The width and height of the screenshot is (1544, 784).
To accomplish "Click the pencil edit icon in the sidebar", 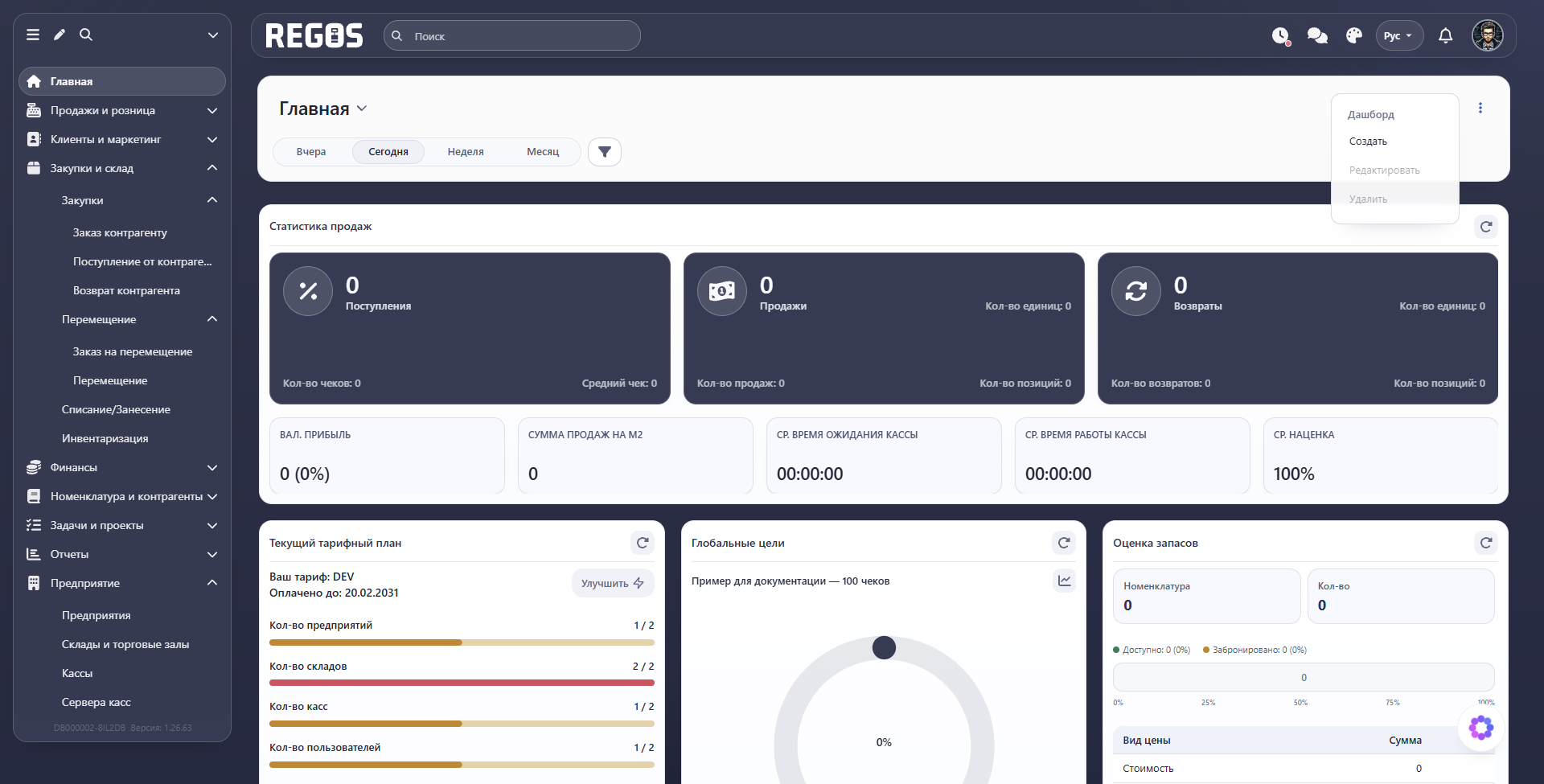I will point(60,35).
